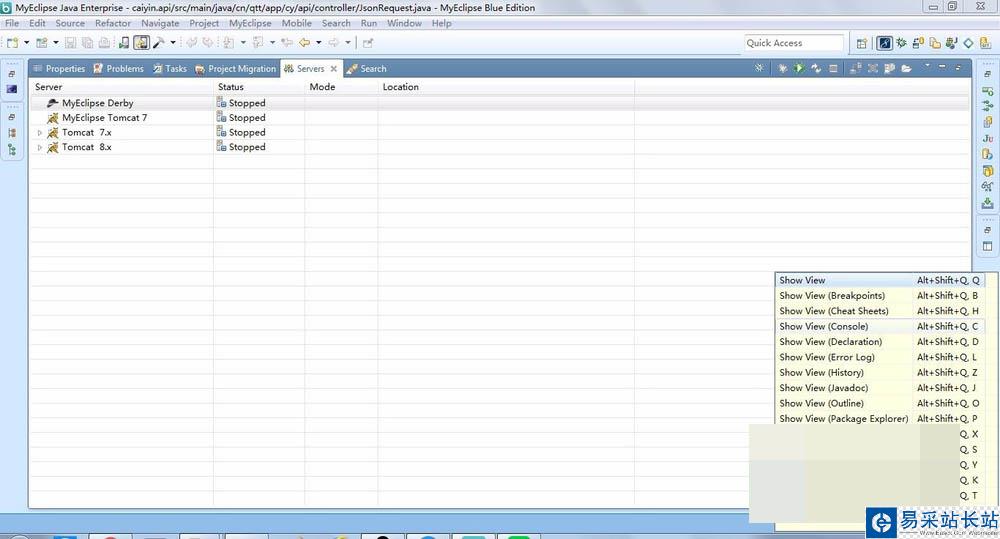Click the mobile run toolbar icon

point(124,43)
